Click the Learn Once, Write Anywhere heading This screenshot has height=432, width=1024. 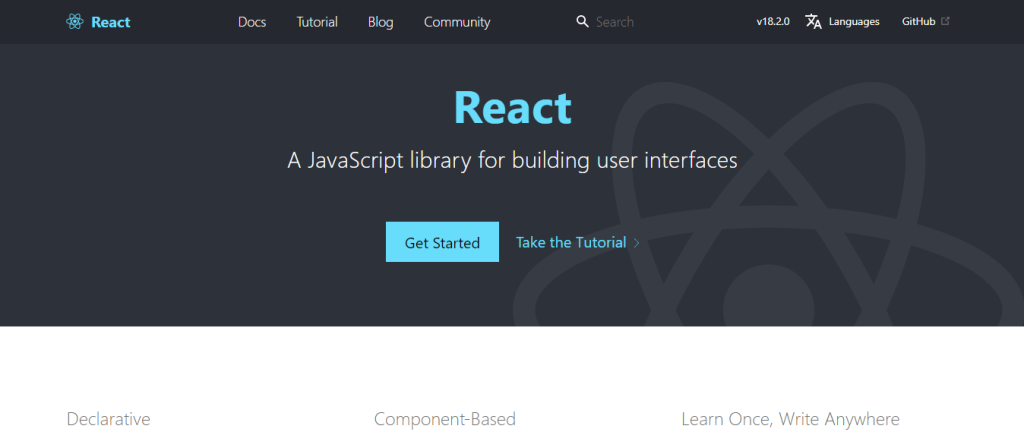click(790, 419)
